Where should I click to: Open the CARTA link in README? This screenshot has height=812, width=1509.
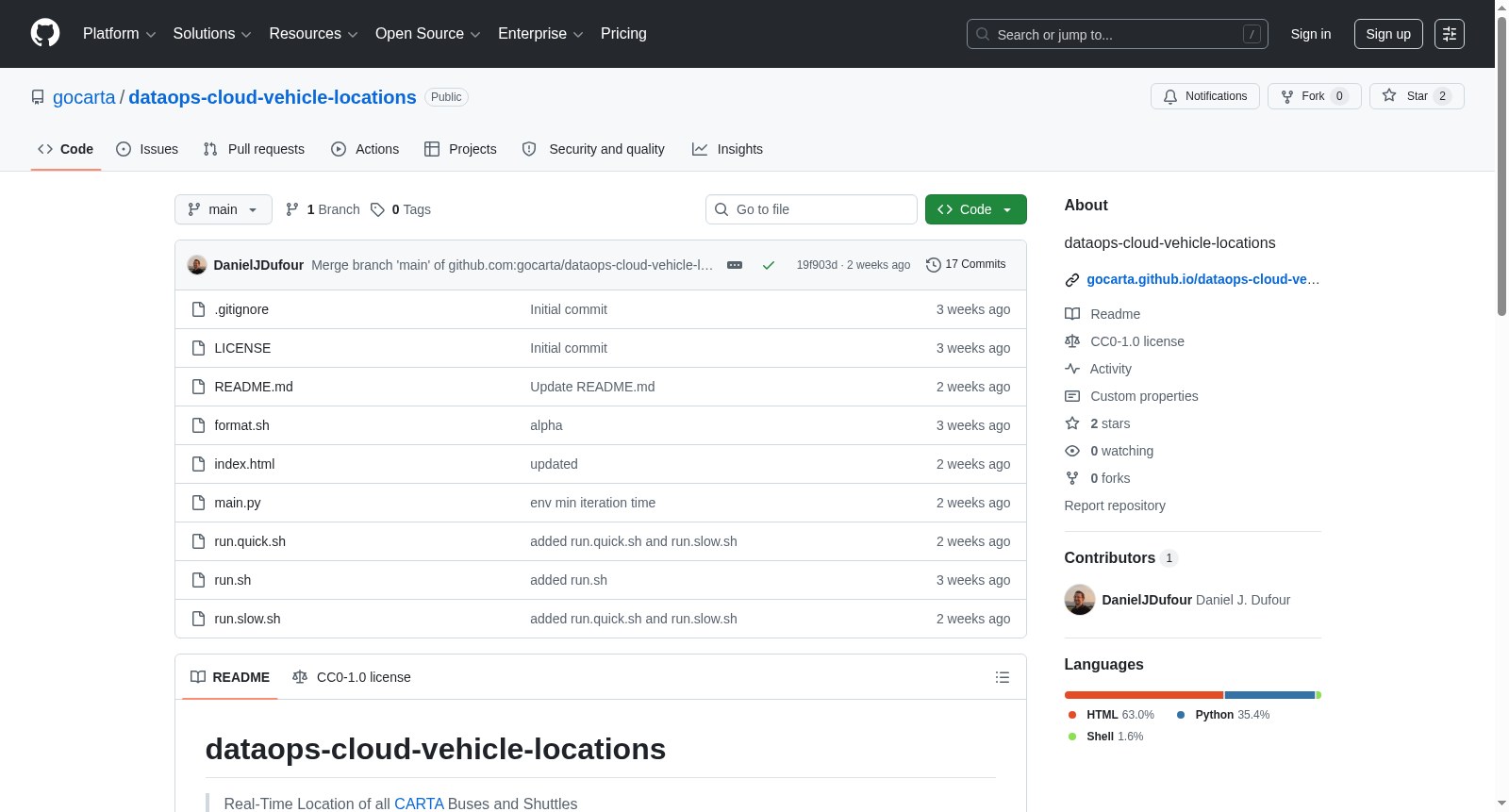pyautogui.click(x=419, y=804)
